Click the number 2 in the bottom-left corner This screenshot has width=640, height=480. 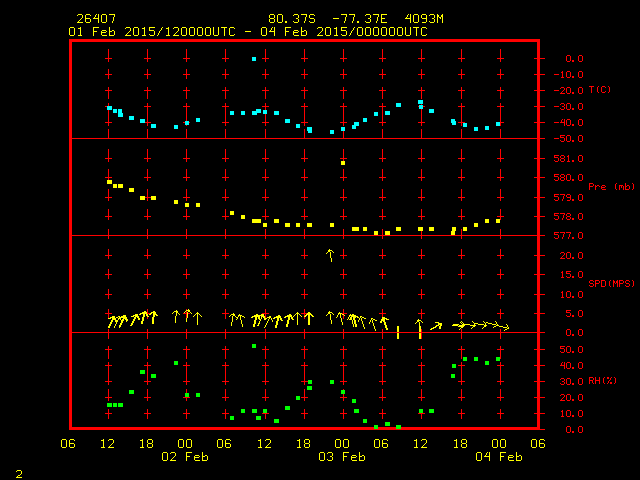(19, 474)
